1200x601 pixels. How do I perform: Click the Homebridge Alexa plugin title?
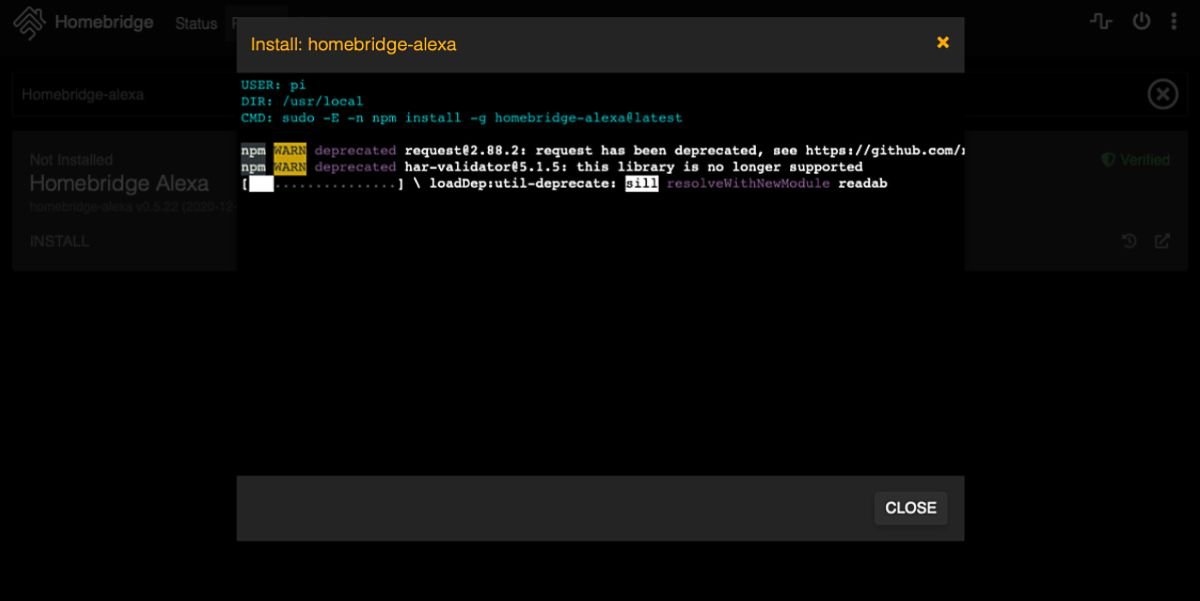[119, 183]
